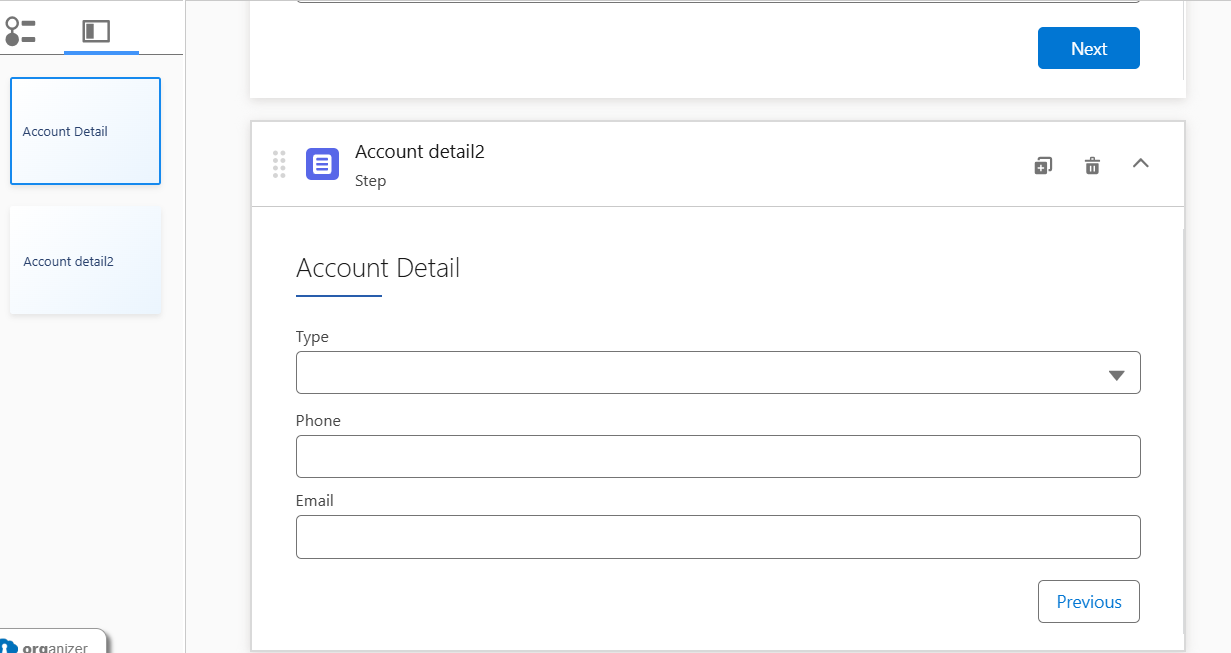This screenshot has height=653, width=1231.
Task: Click the Account detail2 step title
Action: 419,152
